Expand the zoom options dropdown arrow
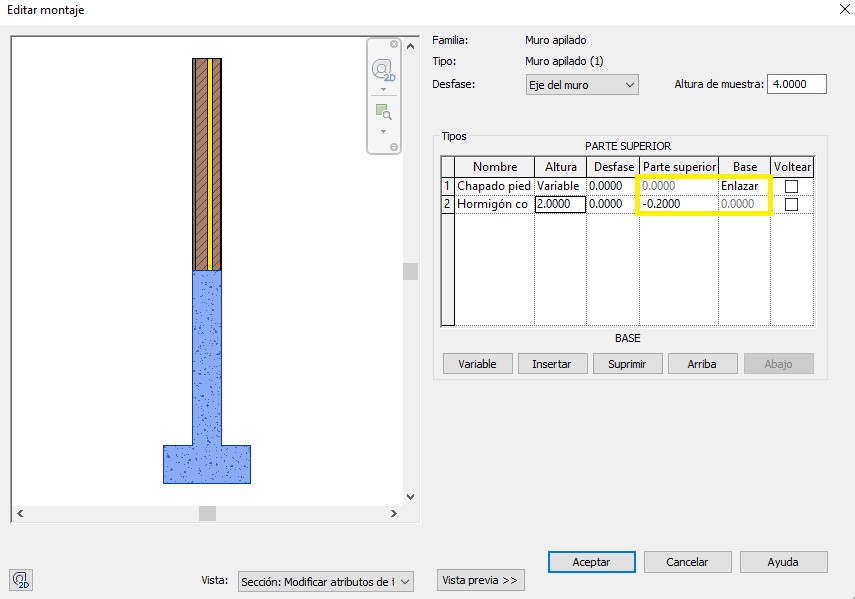 point(383,131)
